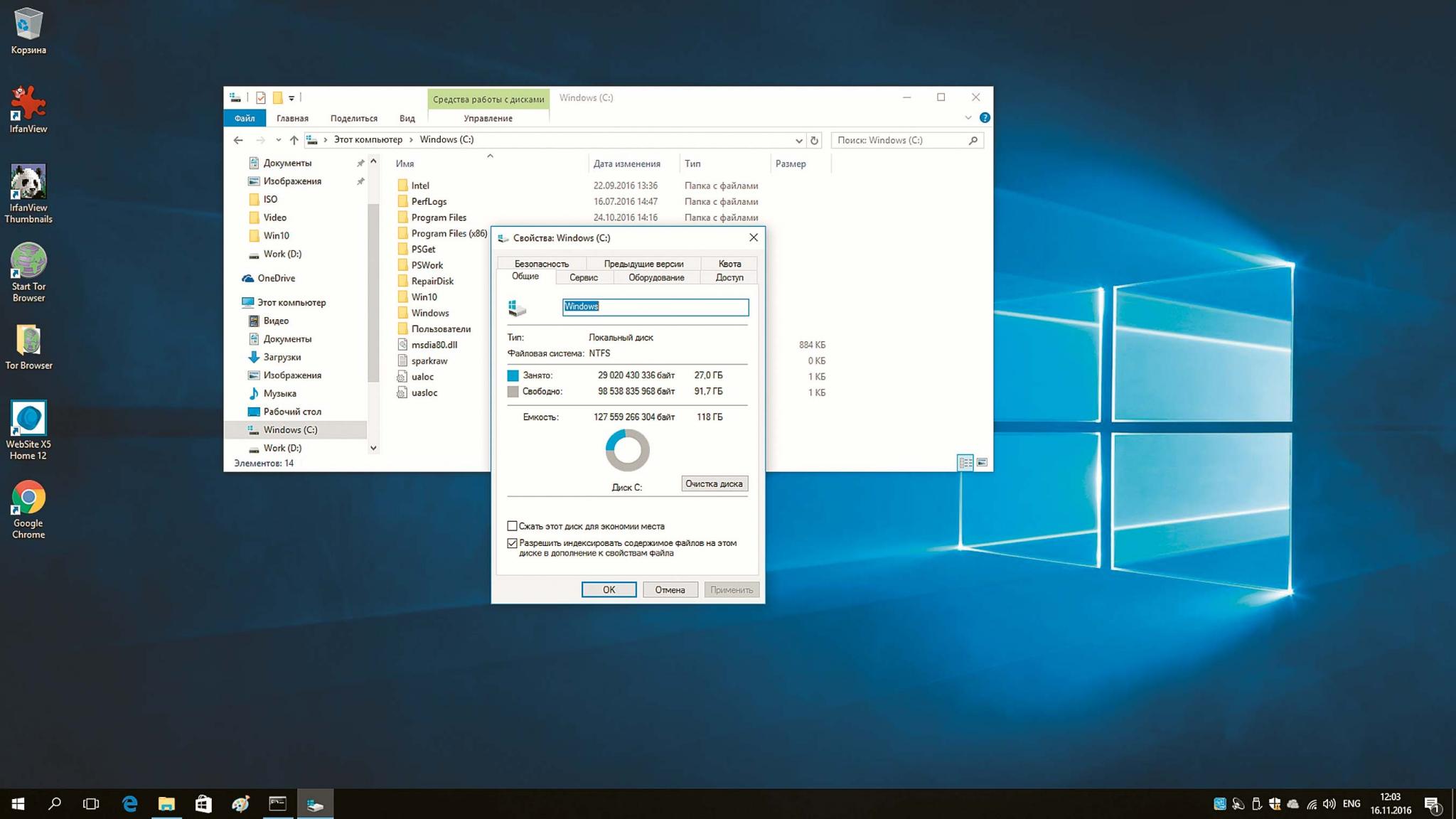Expand the address bar history dropdown
The image size is (1456, 819).
click(x=798, y=140)
